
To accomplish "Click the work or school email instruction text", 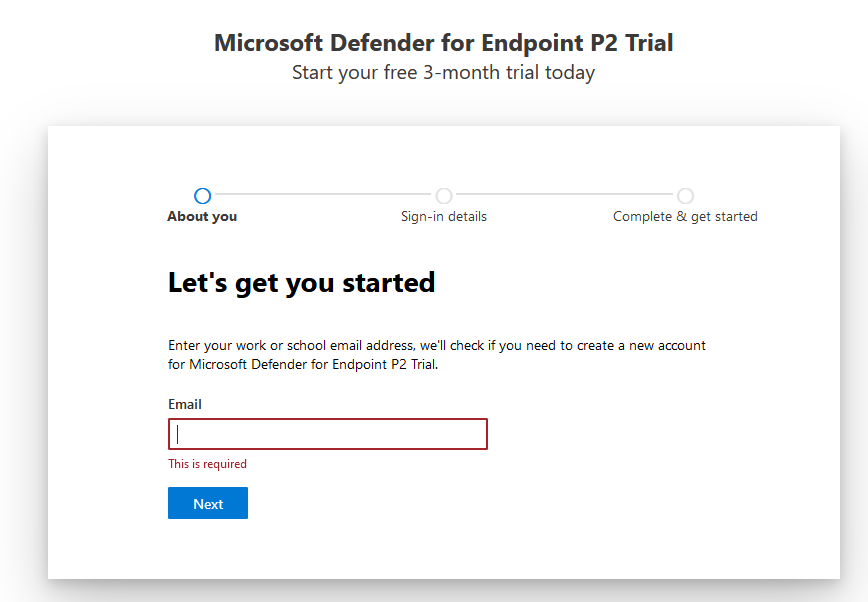I will 437,344.
